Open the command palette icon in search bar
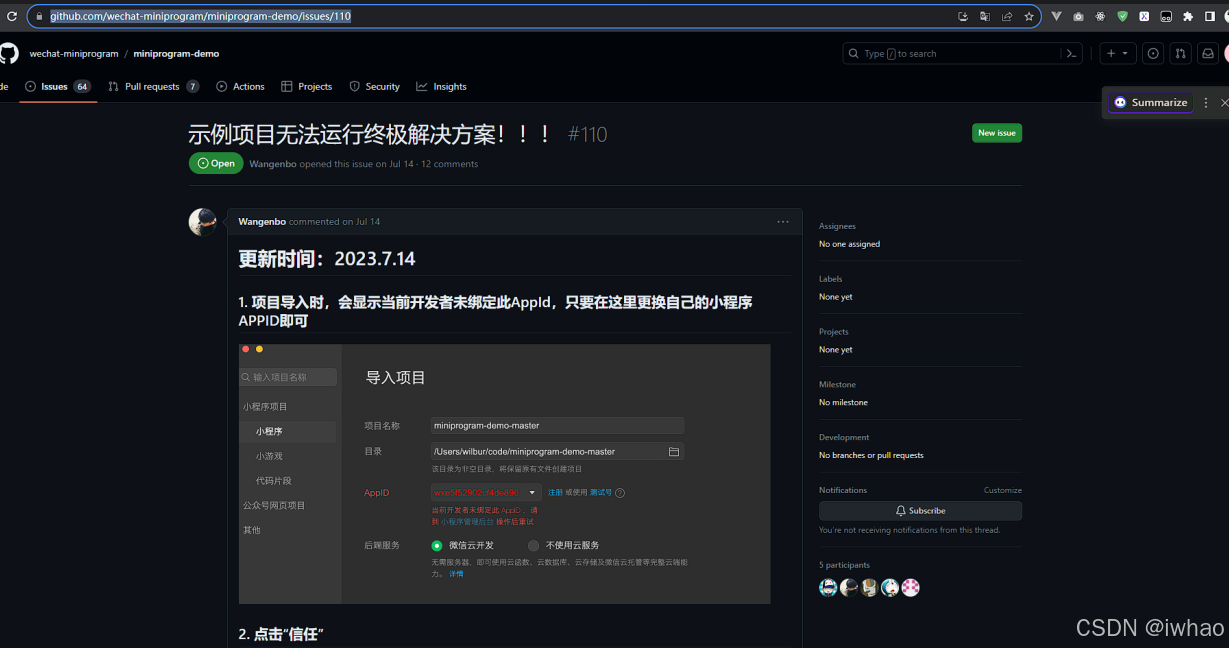The image size is (1229, 648). coord(1071,53)
